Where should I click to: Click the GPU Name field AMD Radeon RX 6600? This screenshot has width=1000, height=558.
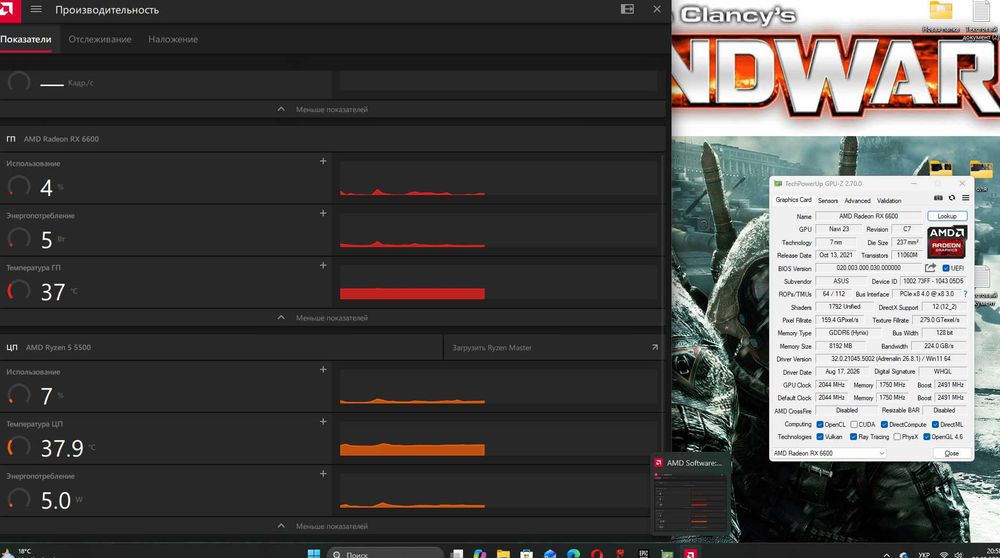pos(869,216)
